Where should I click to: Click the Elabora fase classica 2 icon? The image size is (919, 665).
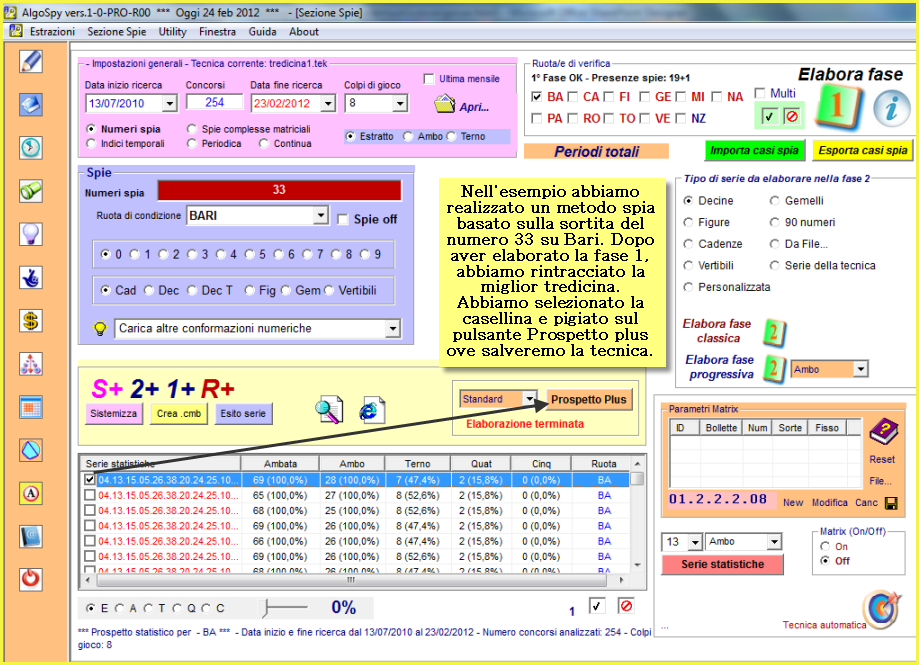pyautogui.click(x=774, y=332)
